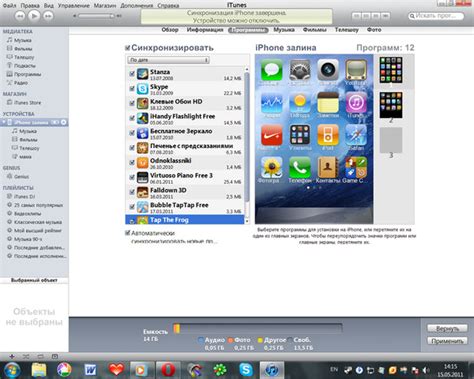Uncheck the Печенье с предсказаниями checkbox
The height and width of the screenshot is (379, 474).
(x=132, y=148)
